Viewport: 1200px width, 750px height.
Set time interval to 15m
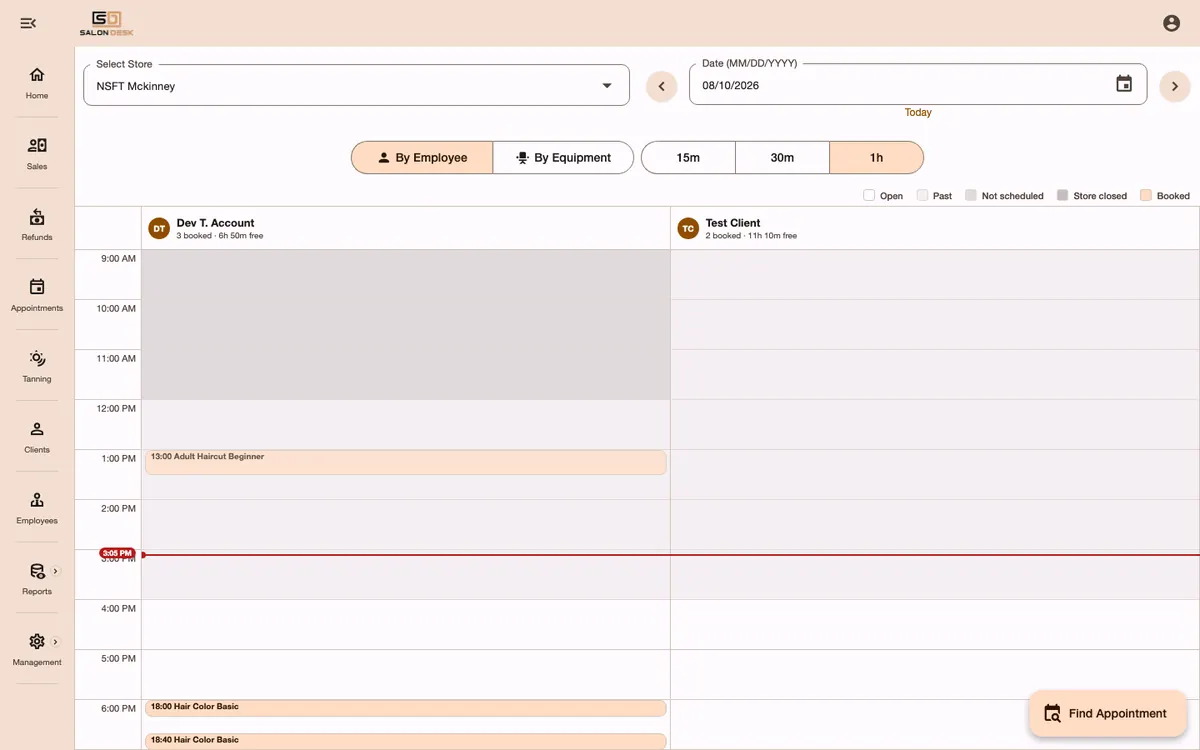click(688, 158)
